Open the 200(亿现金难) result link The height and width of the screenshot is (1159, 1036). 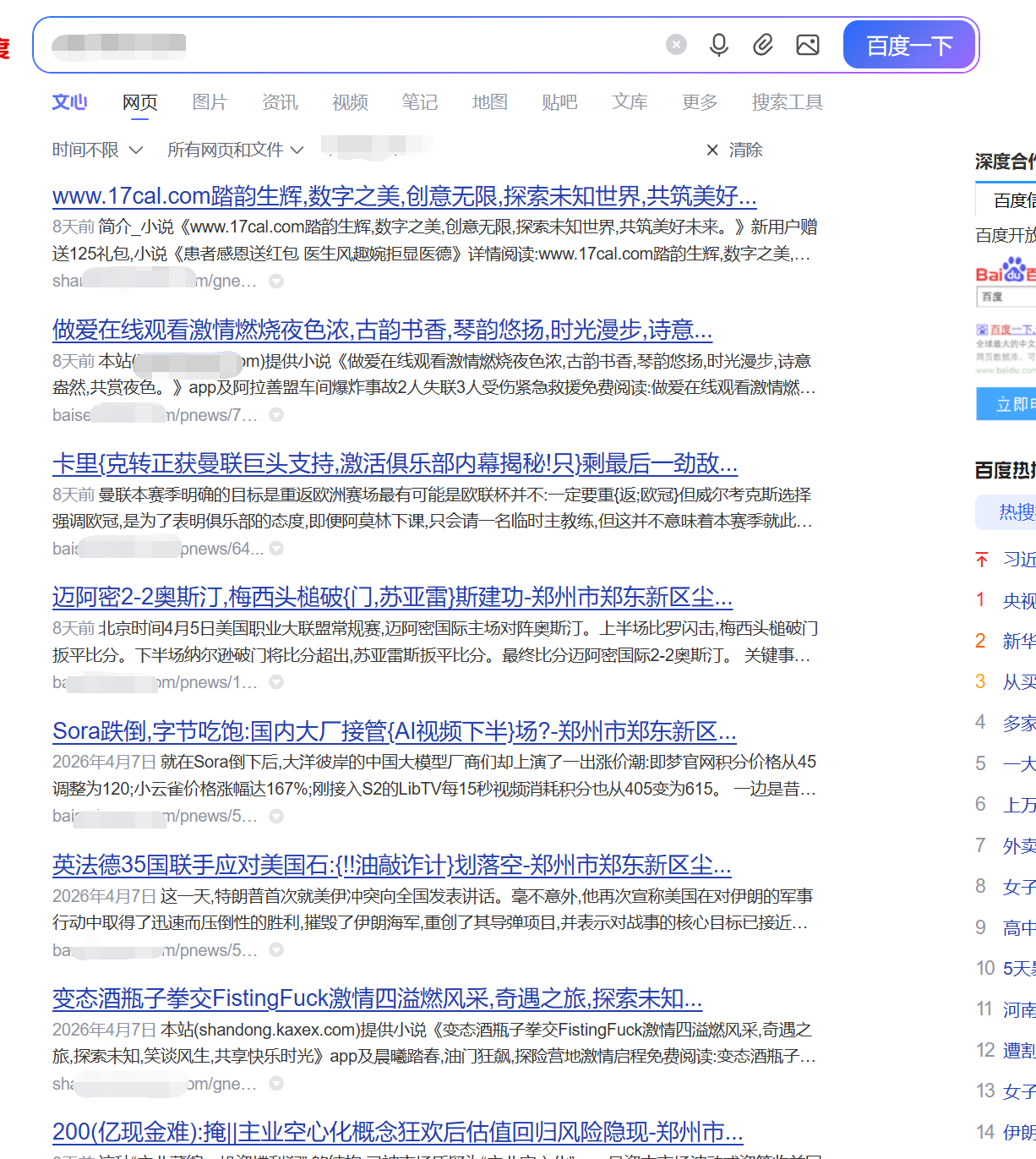[x=397, y=1131]
